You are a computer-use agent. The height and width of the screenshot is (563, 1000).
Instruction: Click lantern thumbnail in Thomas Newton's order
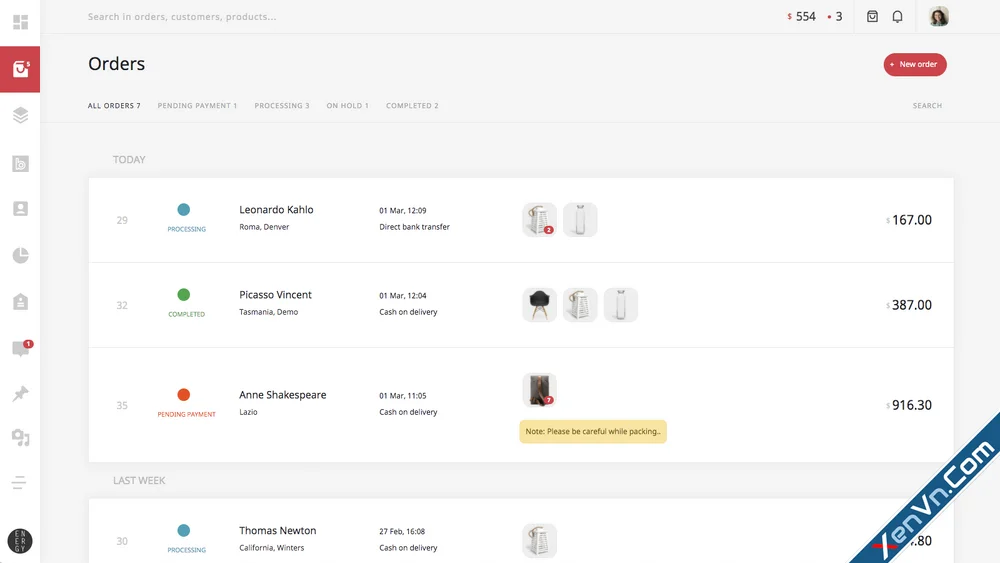[540, 541]
